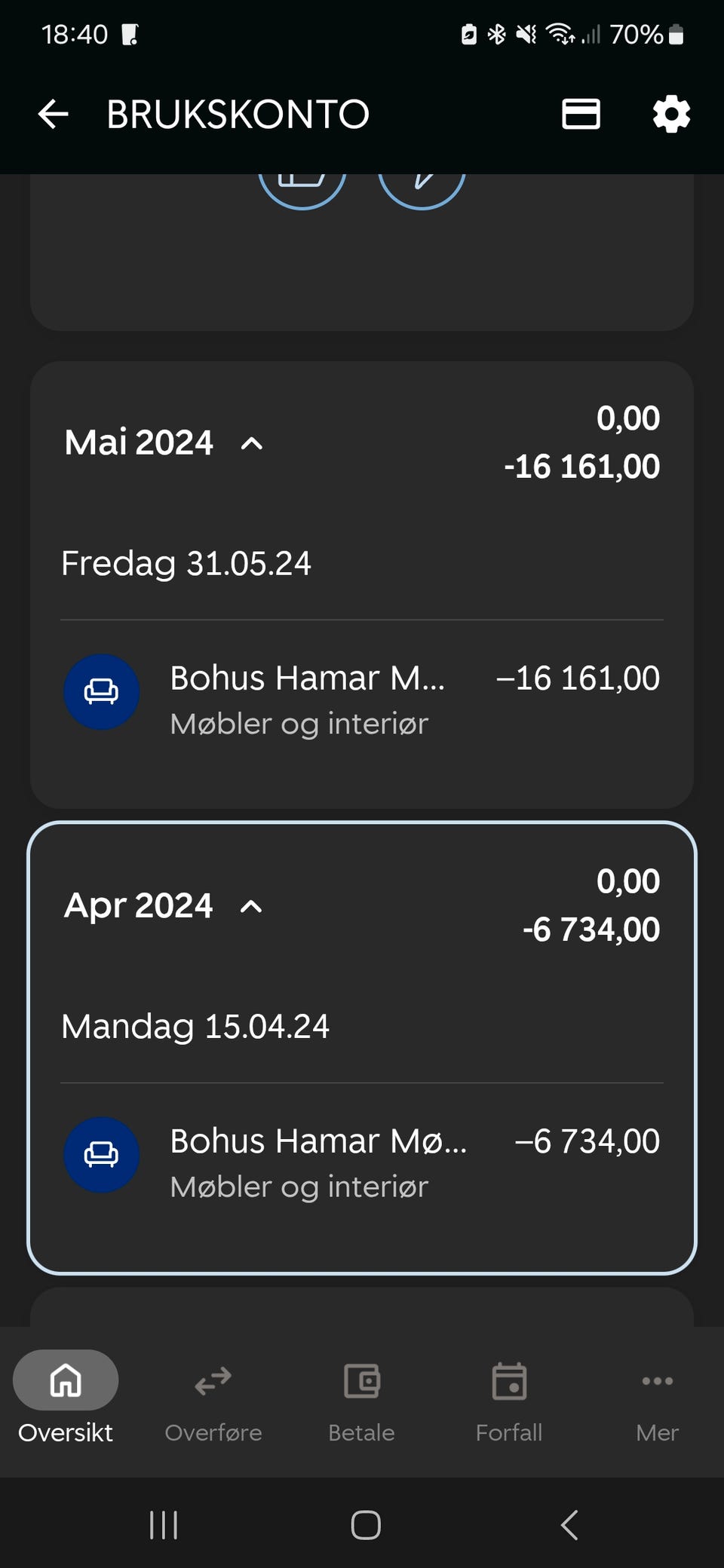Tap the partially hidden left circle icon

point(302,190)
